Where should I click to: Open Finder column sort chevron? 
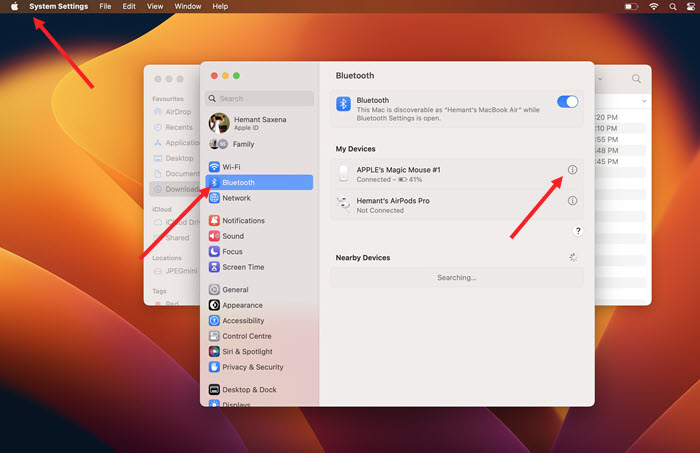644,101
